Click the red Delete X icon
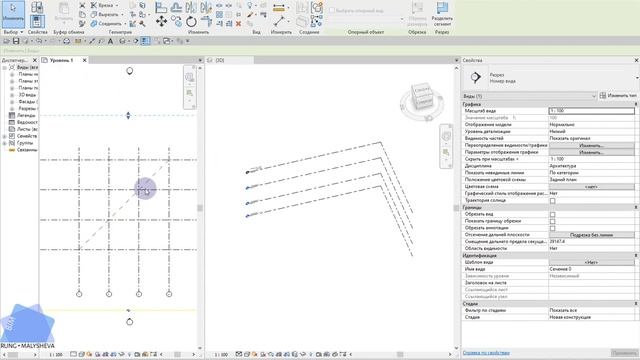 click(238, 24)
